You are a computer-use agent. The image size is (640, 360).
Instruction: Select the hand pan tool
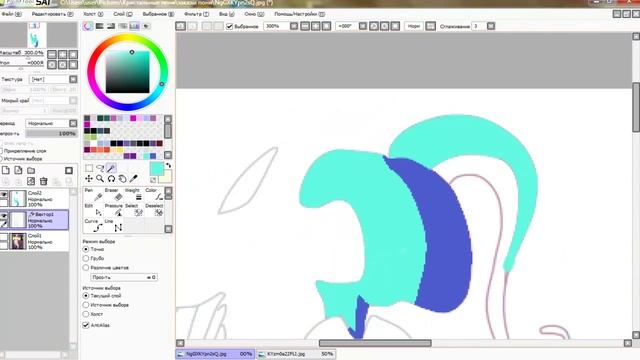tap(122, 179)
